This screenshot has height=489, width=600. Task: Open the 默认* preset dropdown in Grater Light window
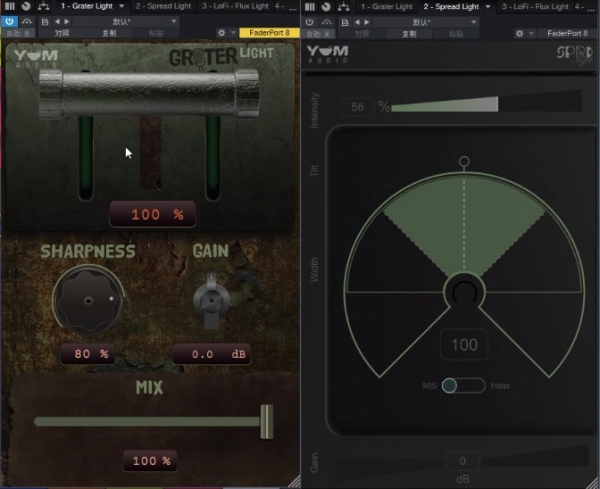[x=126, y=22]
